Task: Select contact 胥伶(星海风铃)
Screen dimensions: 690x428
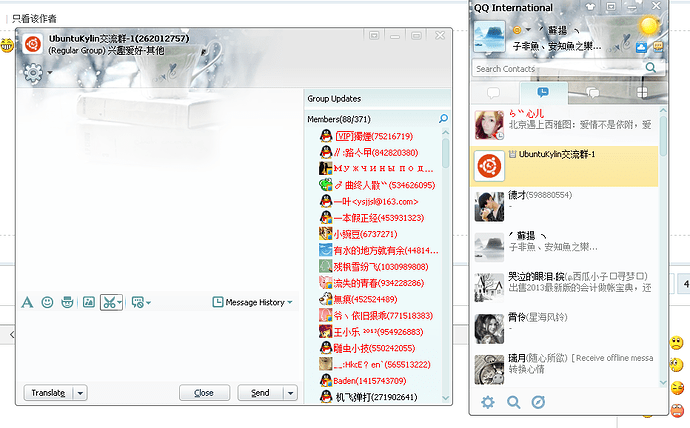Action: click(x=565, y=329)
